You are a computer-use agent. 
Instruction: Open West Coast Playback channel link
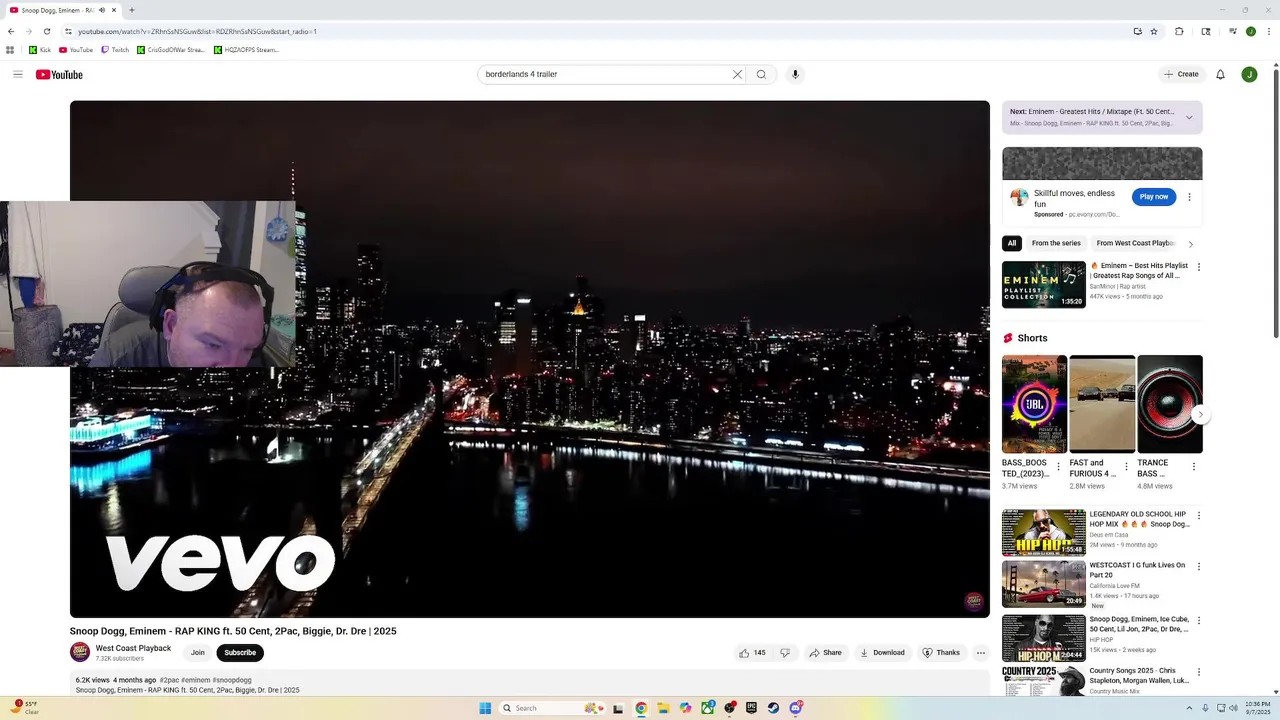click(133, 648)
